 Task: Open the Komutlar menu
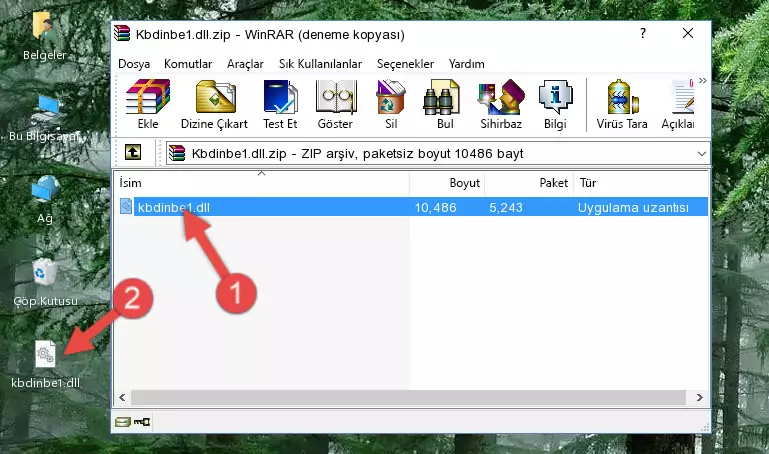(188, 64)
